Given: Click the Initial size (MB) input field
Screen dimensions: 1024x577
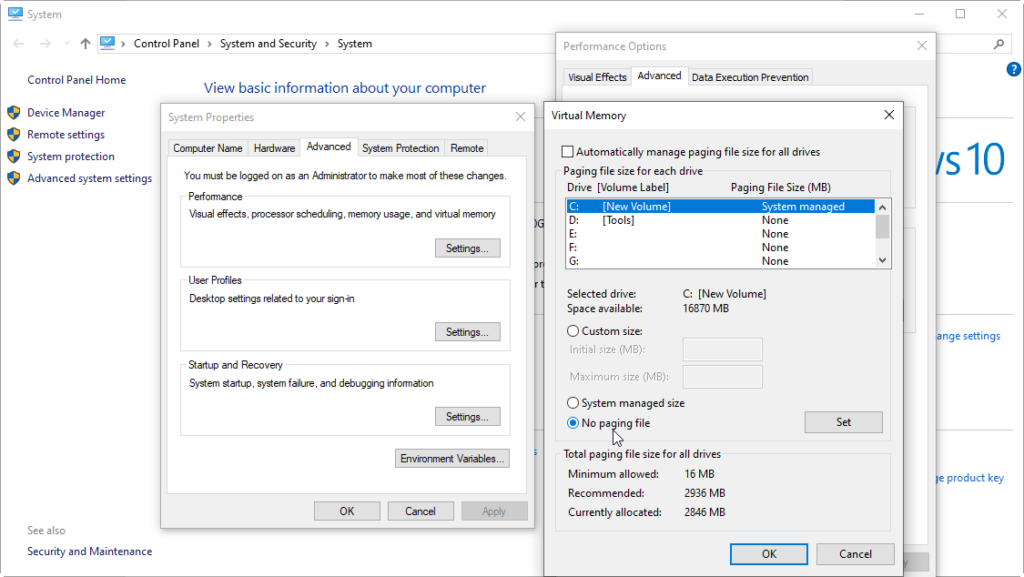Looking at the screenshot, I should tap(722, 349).
